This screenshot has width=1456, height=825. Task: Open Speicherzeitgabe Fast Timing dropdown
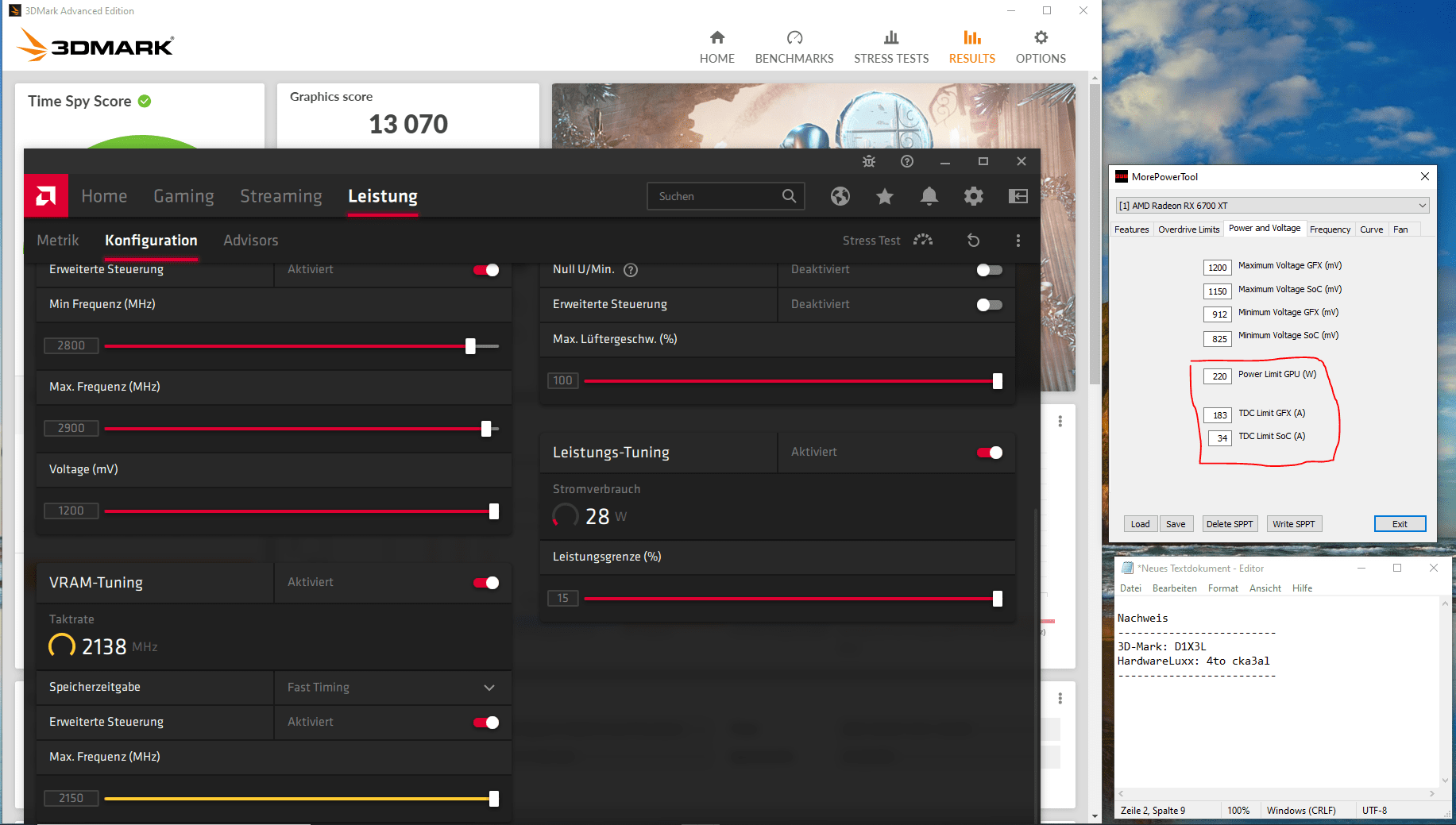point(392,688)
